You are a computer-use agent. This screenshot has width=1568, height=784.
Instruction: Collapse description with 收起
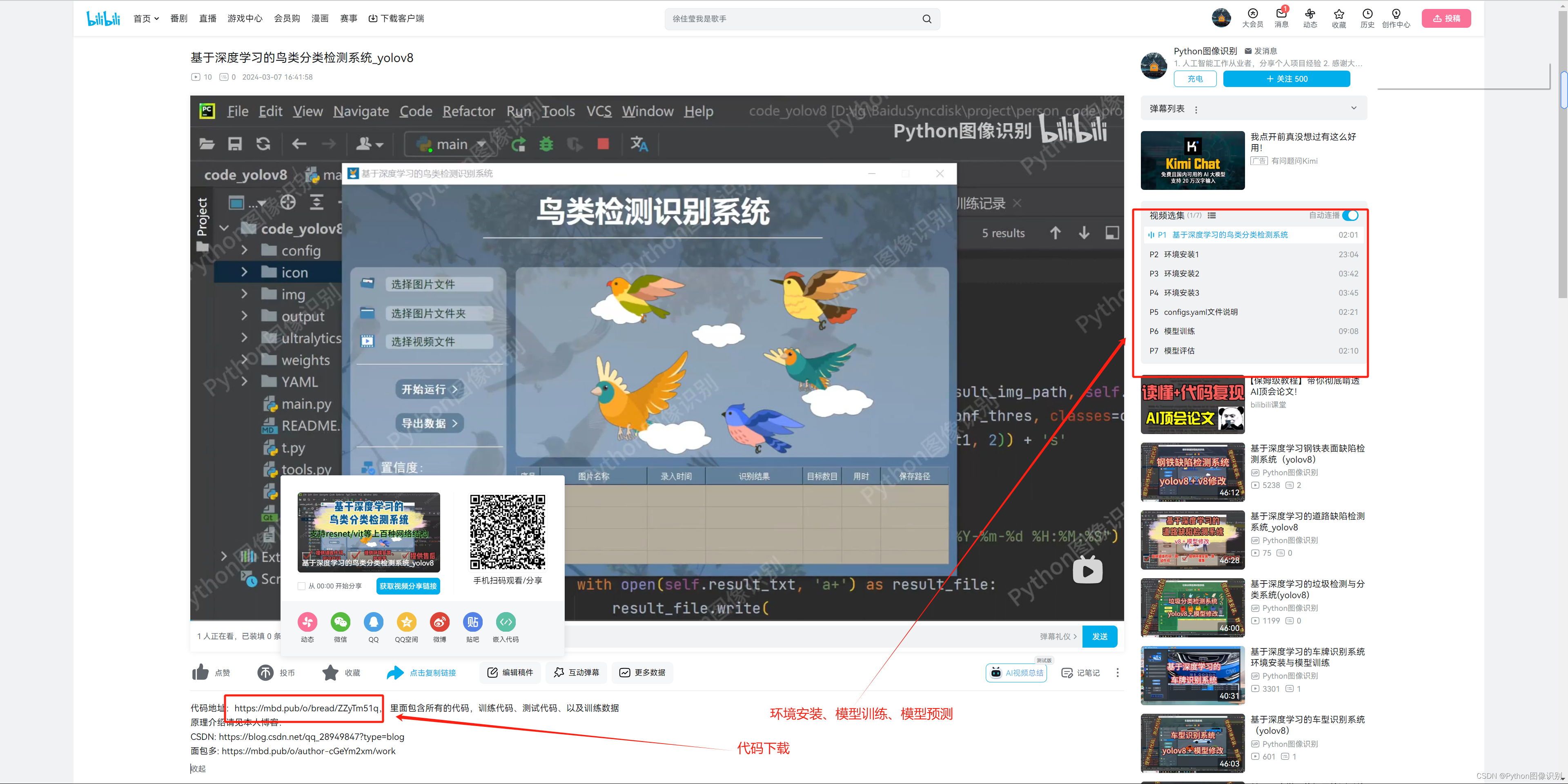click(198, 769)
